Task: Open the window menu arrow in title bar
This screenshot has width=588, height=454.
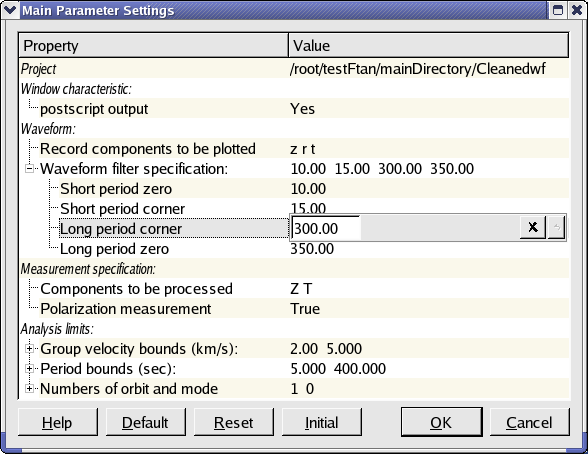Action: tap(10, 9)
